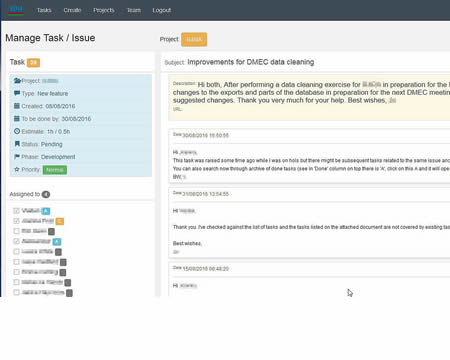Viewport: 450px width, 360px height.
Task: Click the comment dated 31/08/2016
Action: point(309,222)
